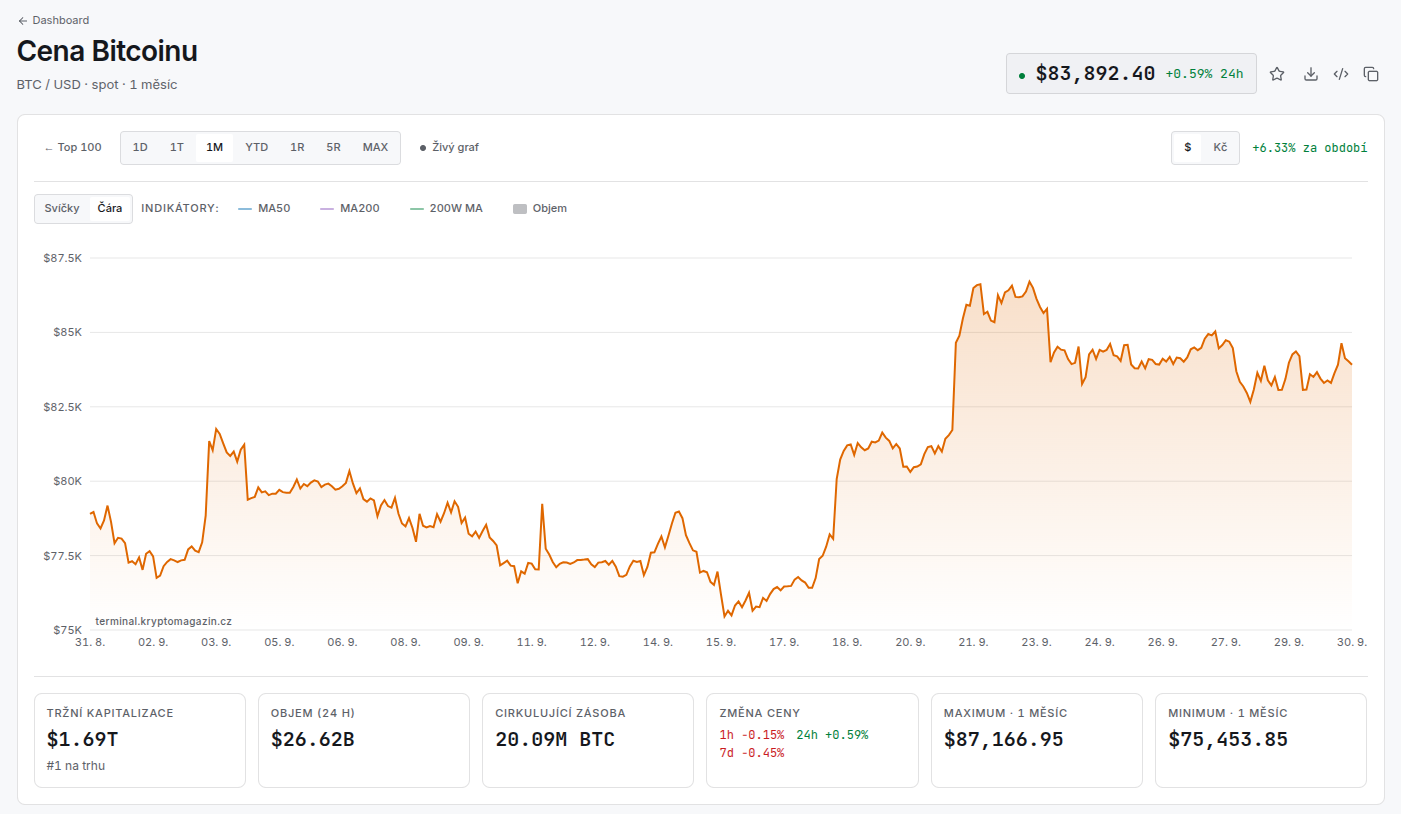Toggle the MA50 indicator

coord(264,208)
